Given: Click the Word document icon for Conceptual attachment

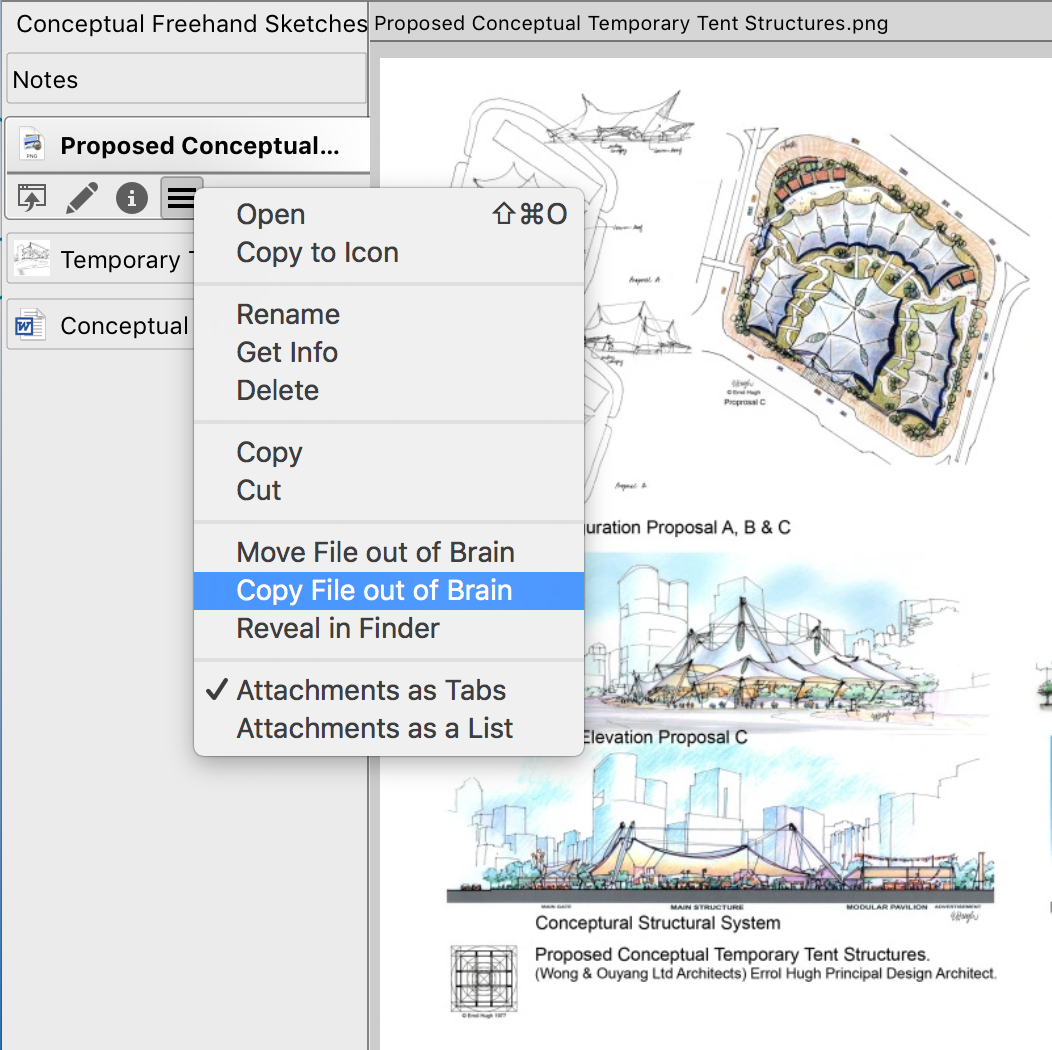Looking at the screenshot, I should (x=31, y=326).
